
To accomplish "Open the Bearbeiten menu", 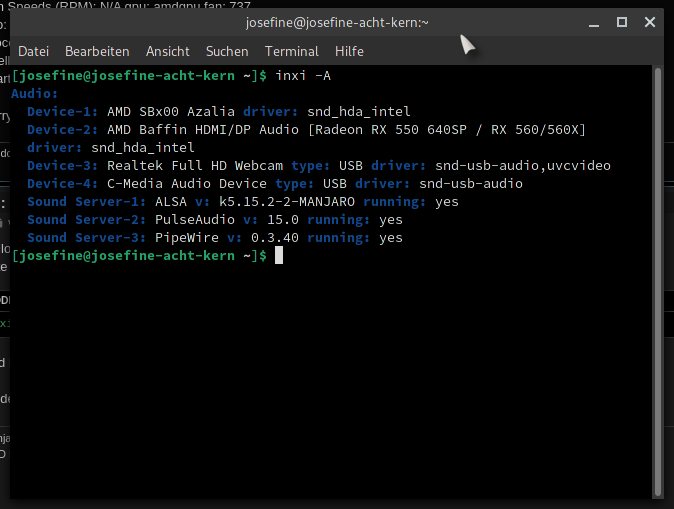I will 97,51.
